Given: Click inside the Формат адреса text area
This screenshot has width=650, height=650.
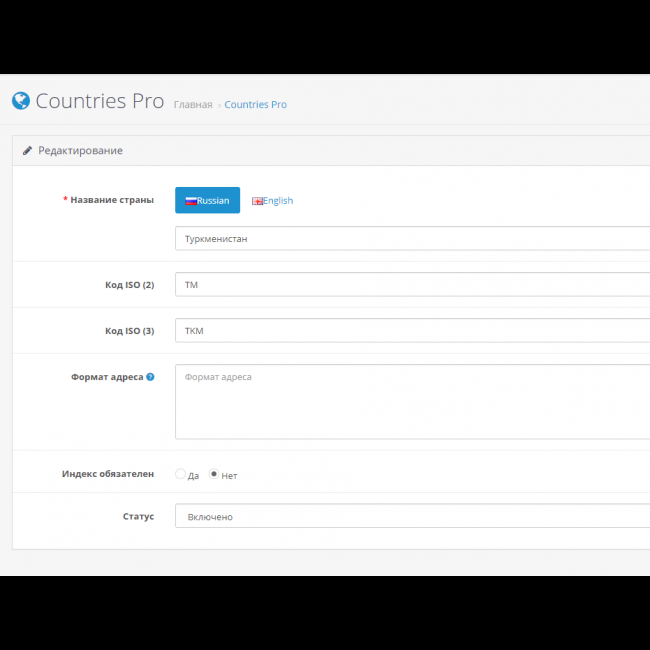Looking at the screenshot, I should point(412,402).
